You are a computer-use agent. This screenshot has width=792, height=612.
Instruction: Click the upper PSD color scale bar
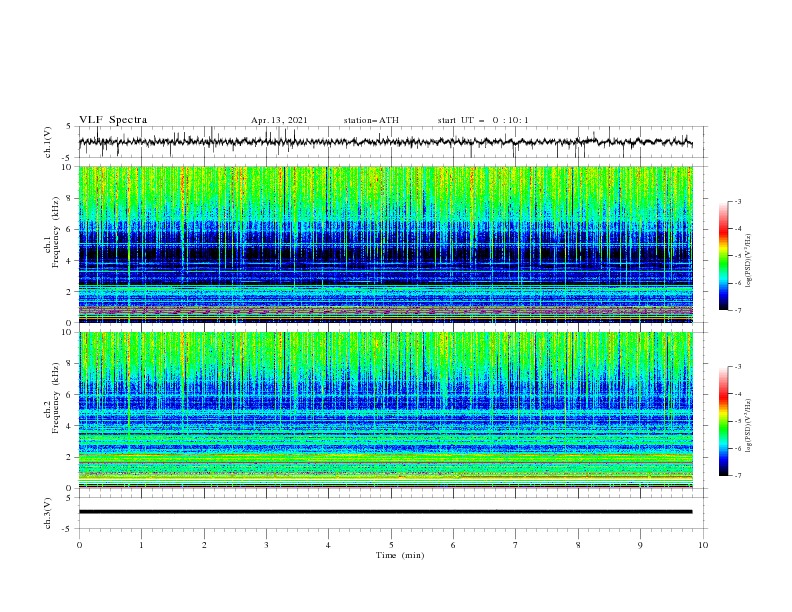tap(723, 256)
